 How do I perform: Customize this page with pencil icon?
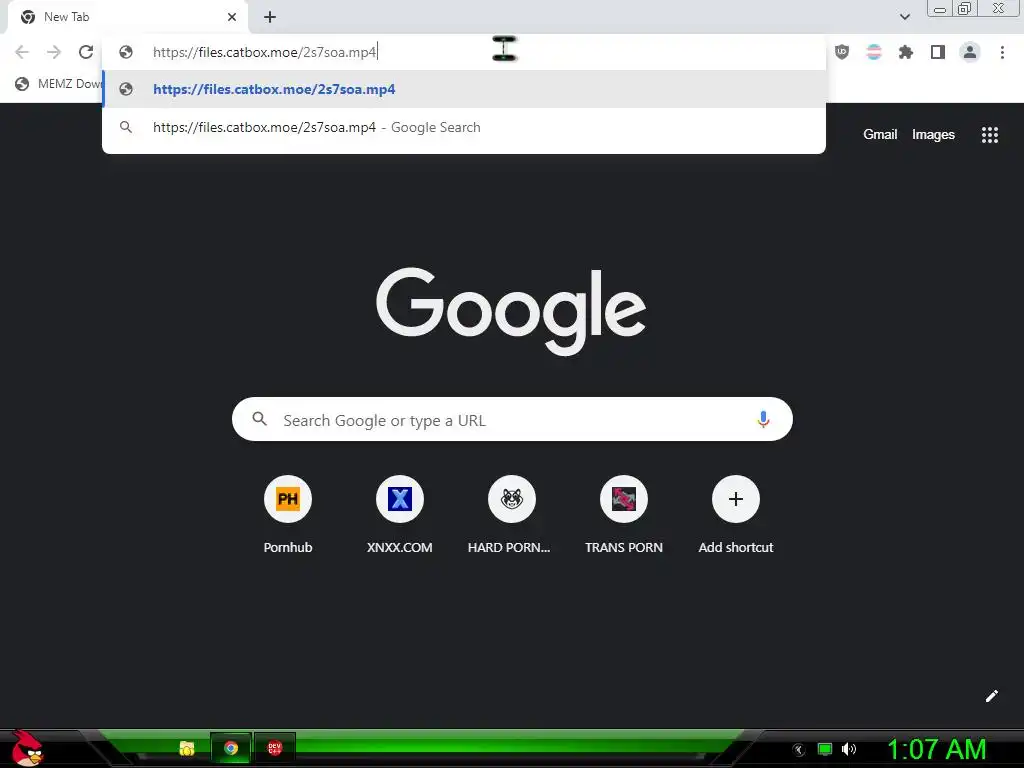991,696
